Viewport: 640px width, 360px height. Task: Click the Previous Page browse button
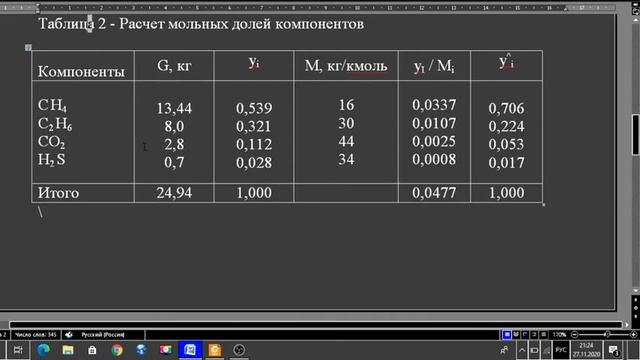point(636,300)
